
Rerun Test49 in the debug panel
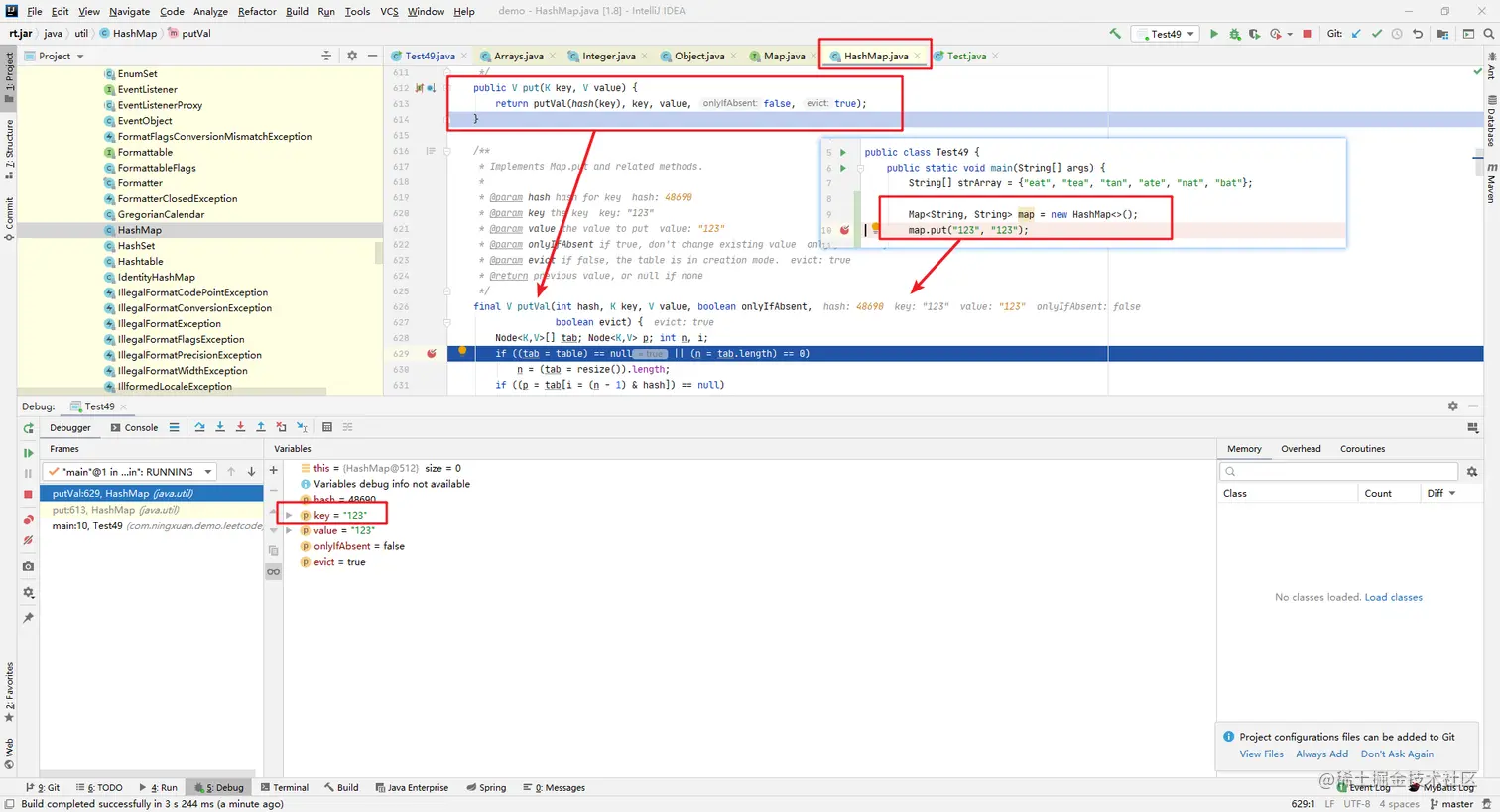[x=28, y=428]
